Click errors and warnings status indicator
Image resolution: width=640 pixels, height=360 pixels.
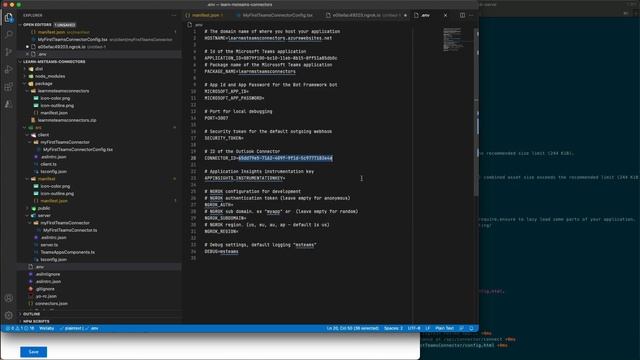(20, 328)
